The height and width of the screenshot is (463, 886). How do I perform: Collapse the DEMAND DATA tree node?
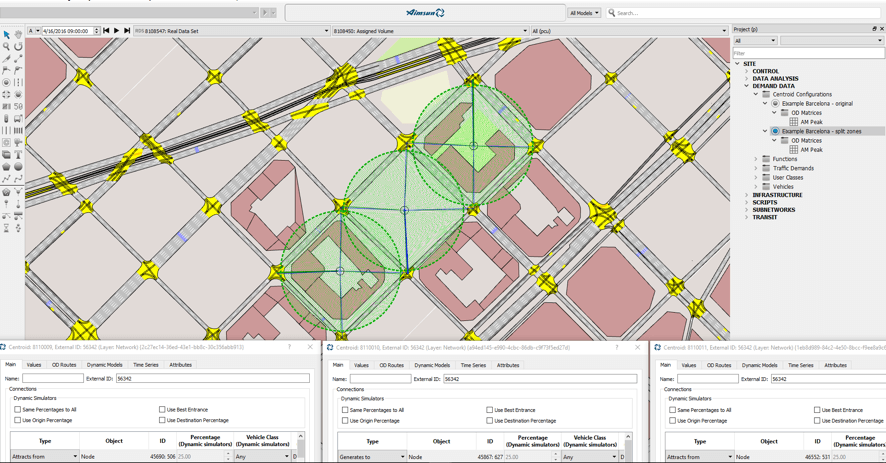click(746, 86)
